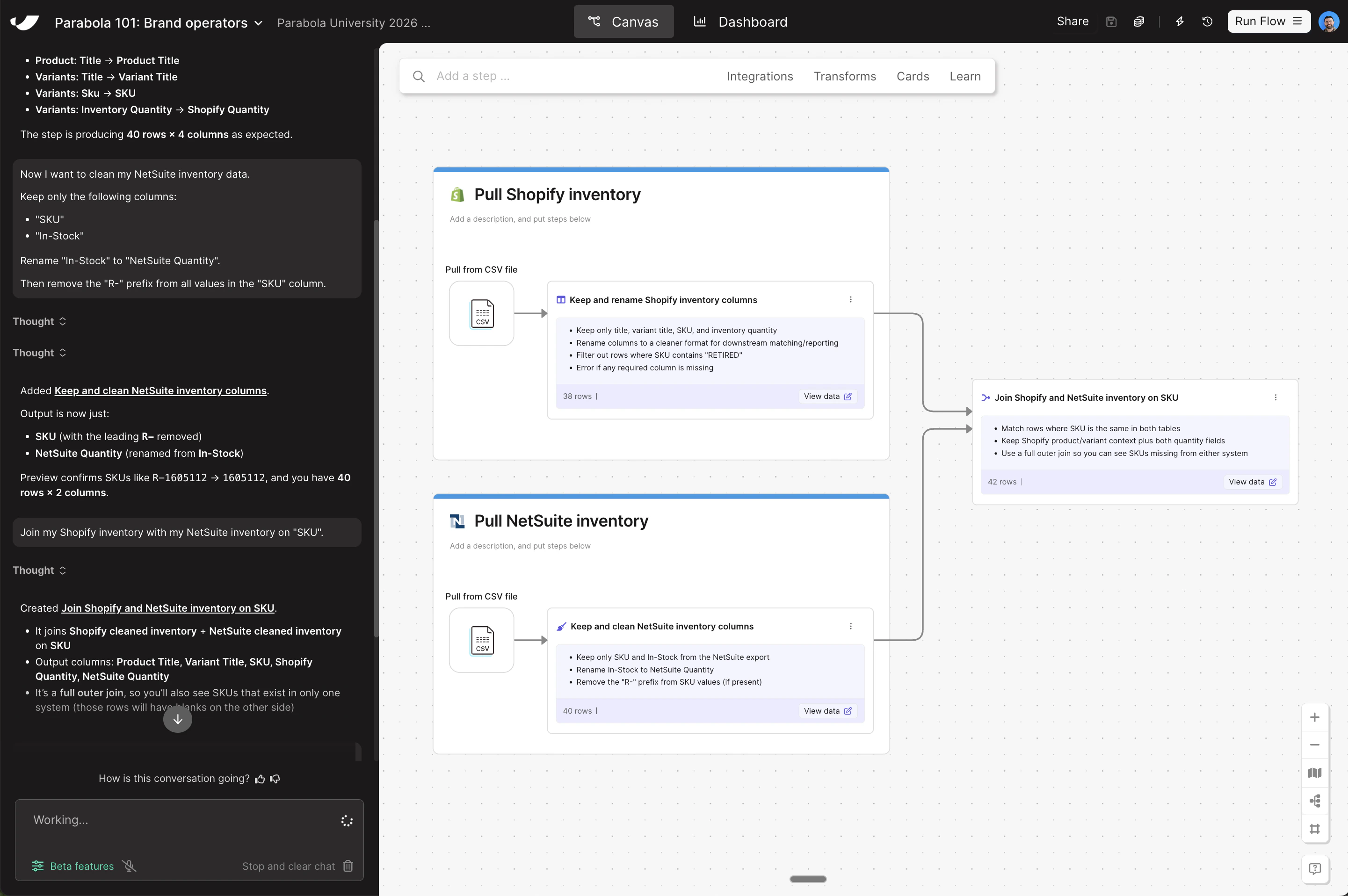
Task: Click the NetSuite logo icon
Action: pyautogui.click(x=457, y=521)
